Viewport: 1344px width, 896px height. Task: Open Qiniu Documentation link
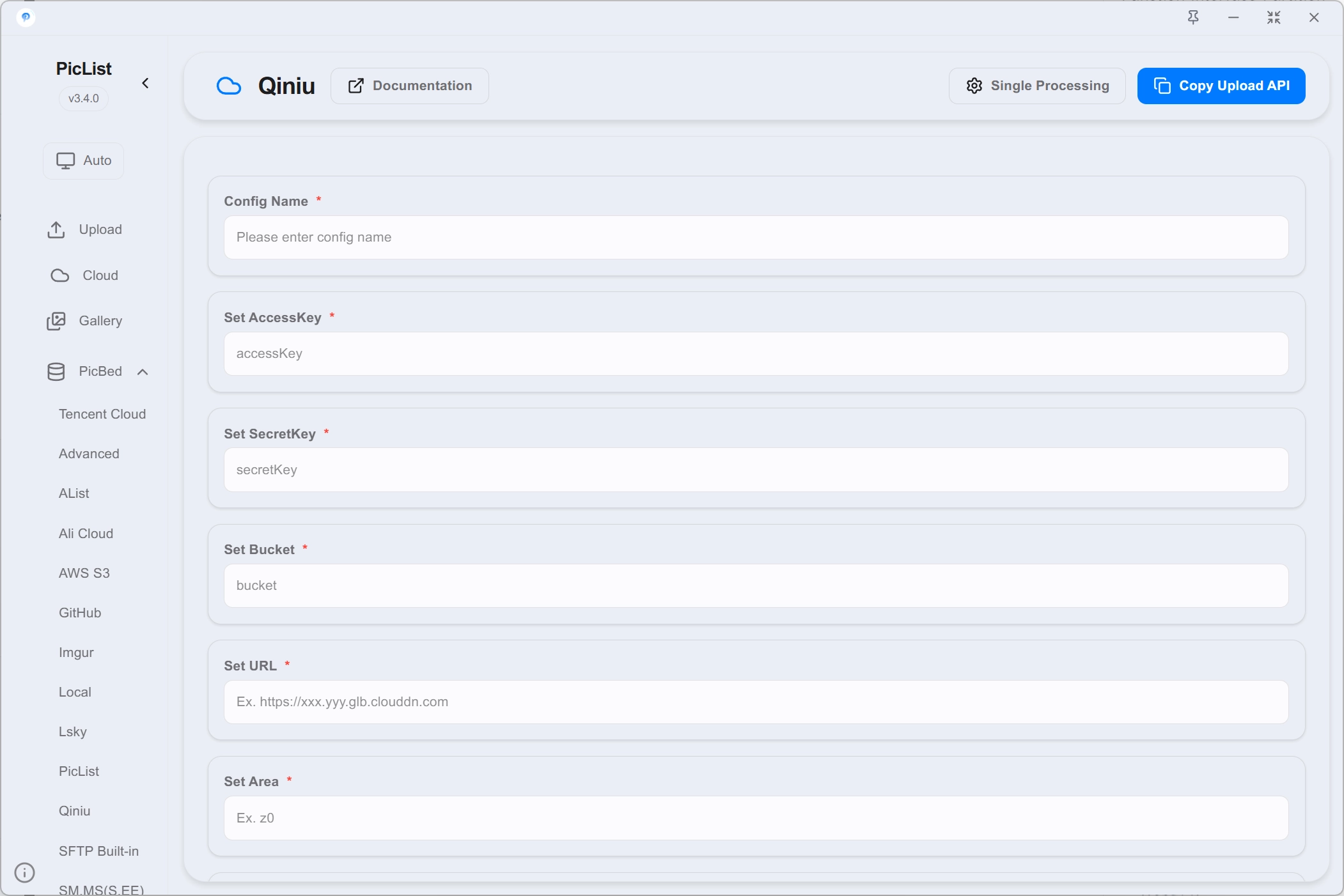coord(410,86)
